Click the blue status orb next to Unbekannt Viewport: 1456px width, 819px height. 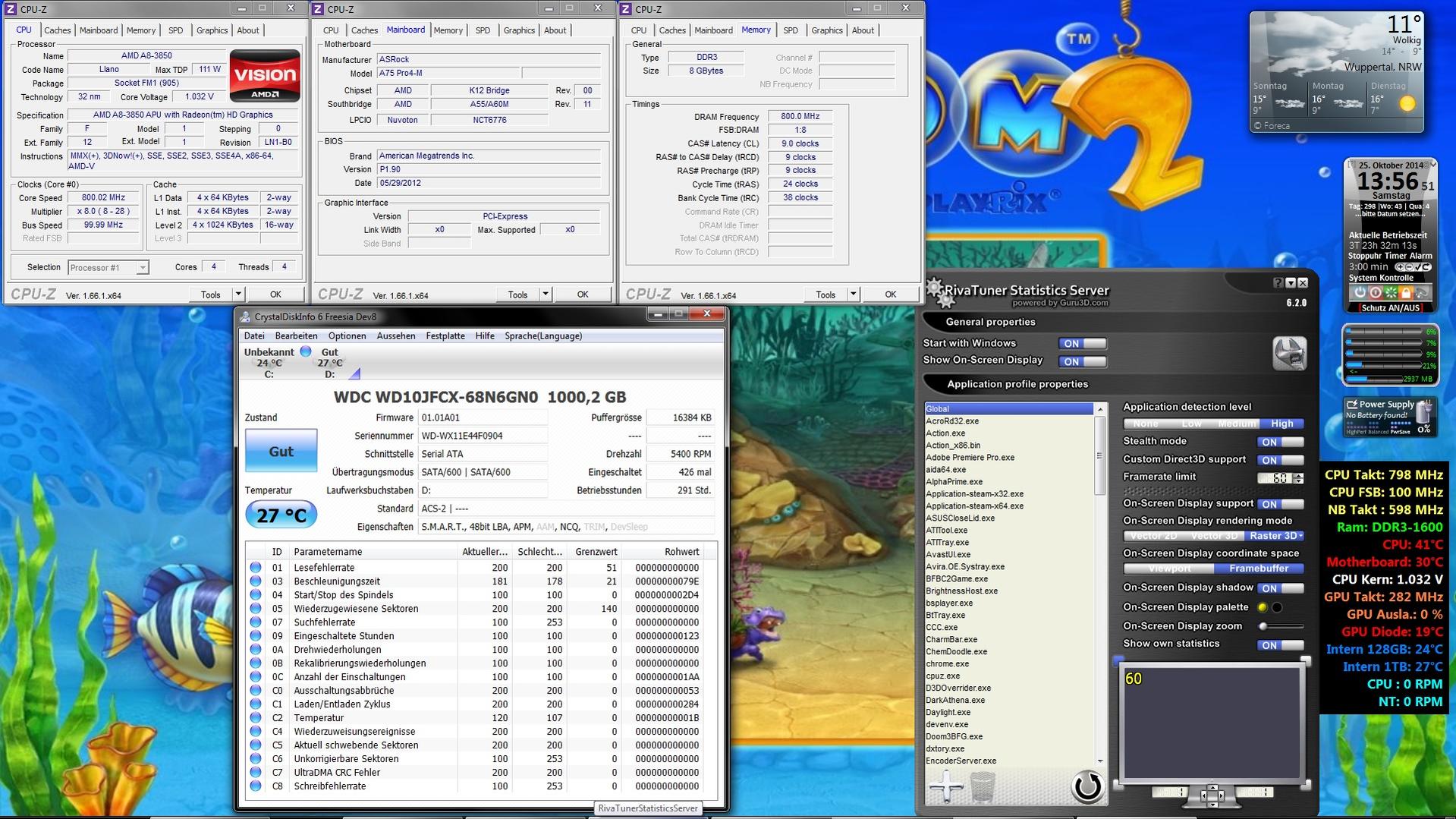pos(306,351)
